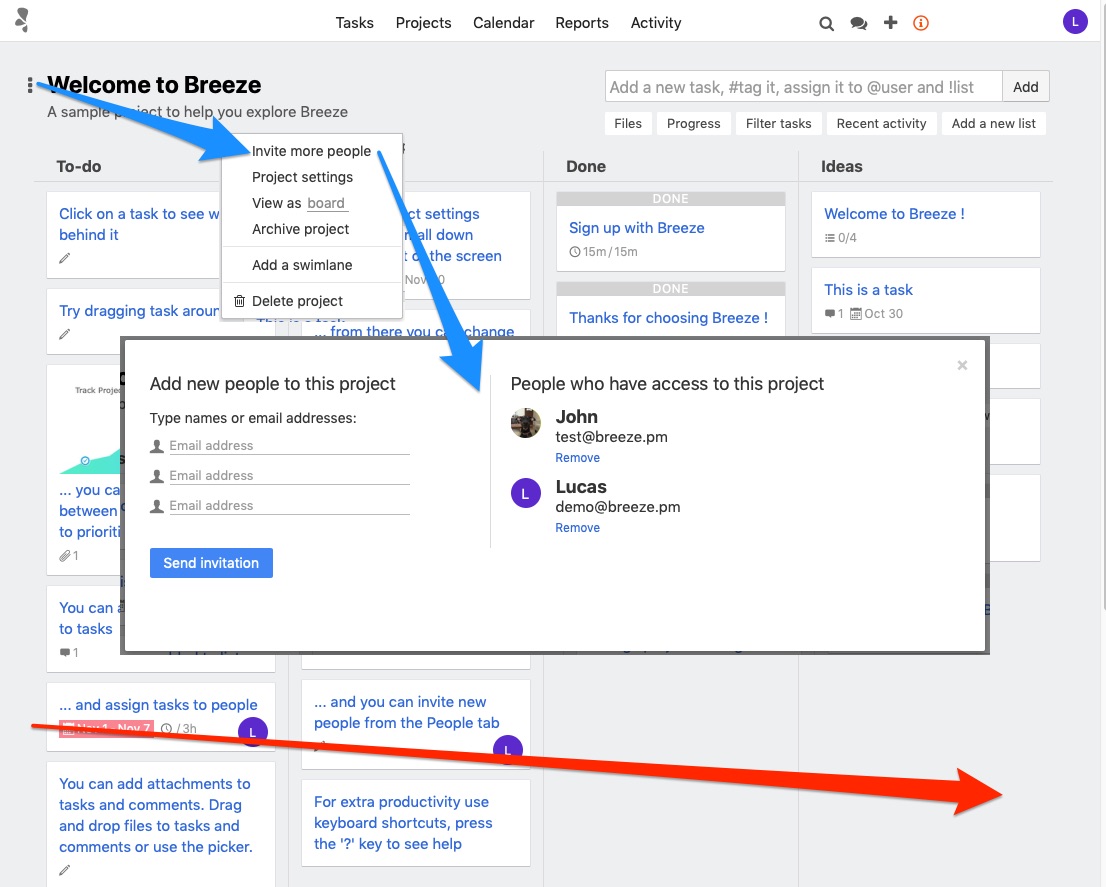Focus the second Email address field

(x=289, y=475)
